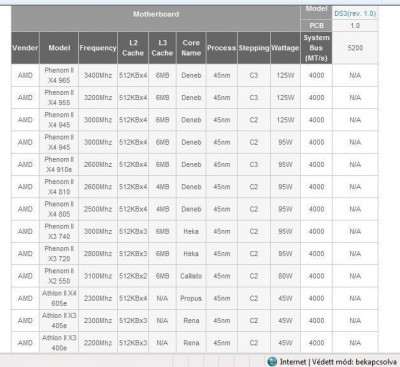
Task: Select the 'Vender' column header
Action: (25, 48)
